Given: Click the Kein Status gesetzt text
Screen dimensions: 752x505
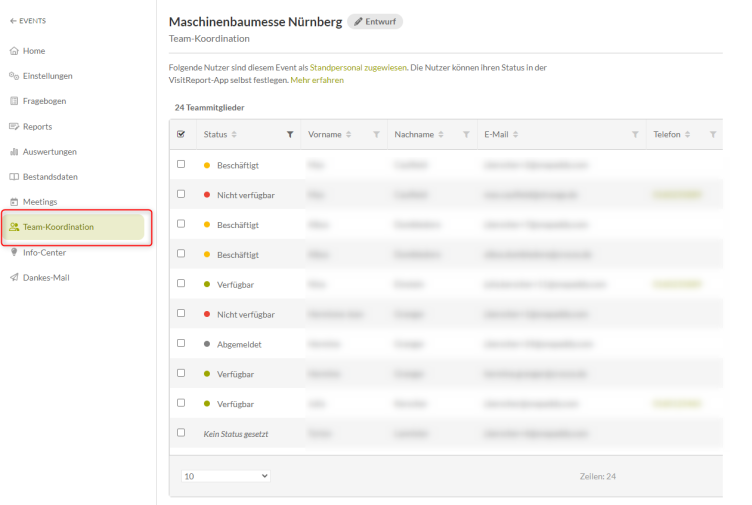Looking at the screenshot, I should click(236, 434).
